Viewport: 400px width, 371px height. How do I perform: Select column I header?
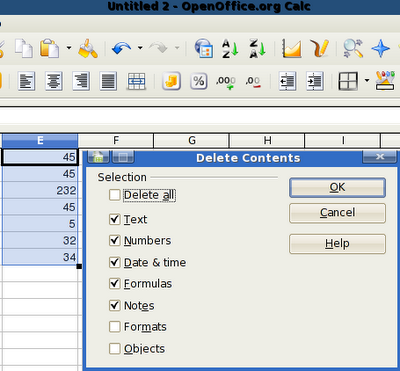[343, 140]
